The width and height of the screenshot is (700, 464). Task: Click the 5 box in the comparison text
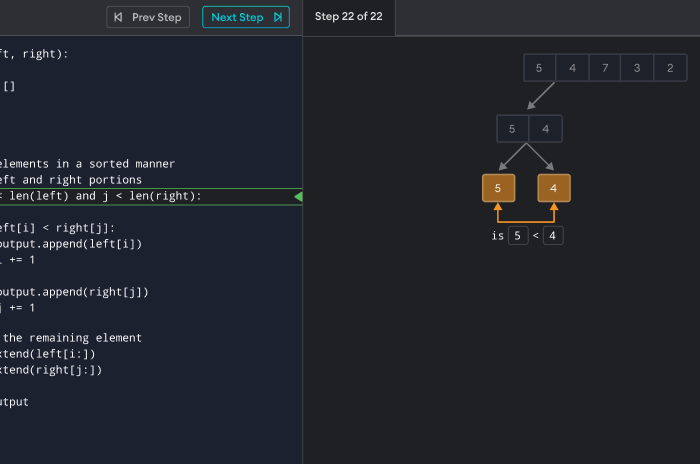click(517, 236)
